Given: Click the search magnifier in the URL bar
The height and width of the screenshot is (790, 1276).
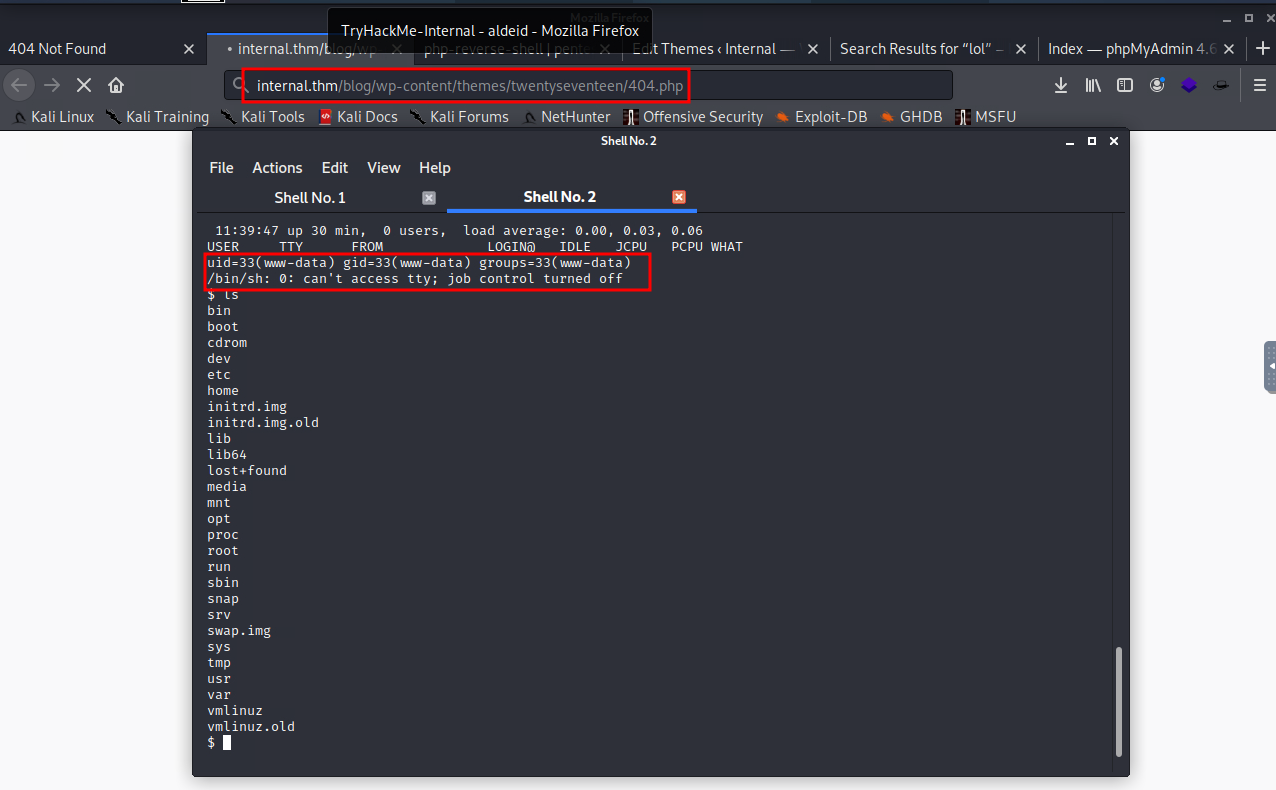Looking at the screenshot, I should coord(240,86).
